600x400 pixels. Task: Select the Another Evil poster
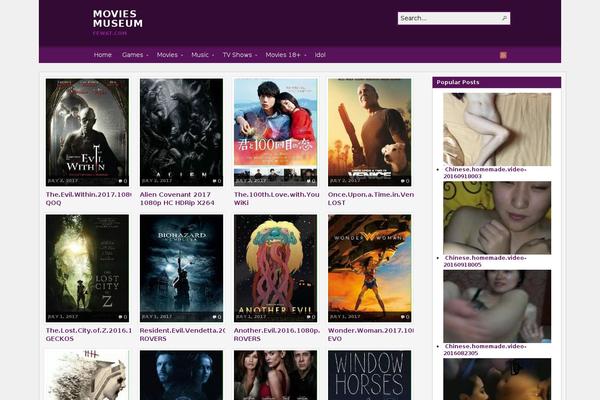pyautogui.click(x=276, y=268)
